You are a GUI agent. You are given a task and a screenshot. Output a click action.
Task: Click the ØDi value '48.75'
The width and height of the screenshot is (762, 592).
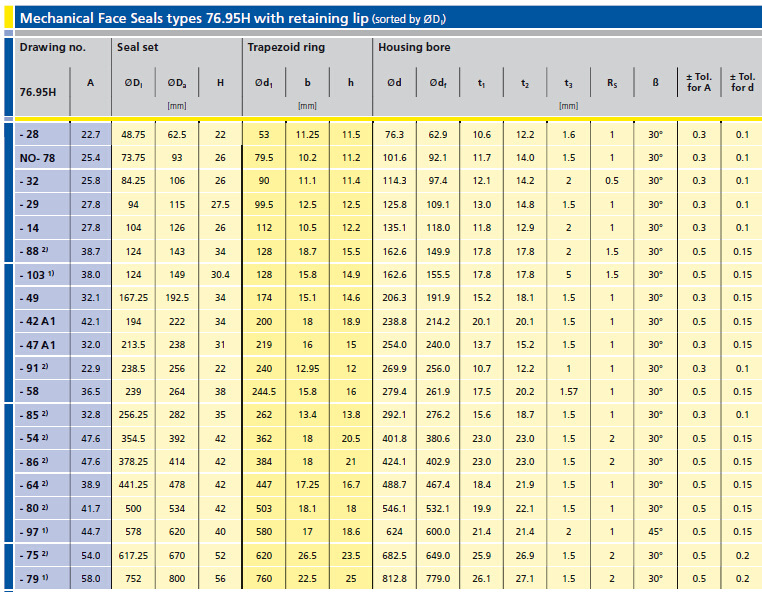click(x=133, y=135)
